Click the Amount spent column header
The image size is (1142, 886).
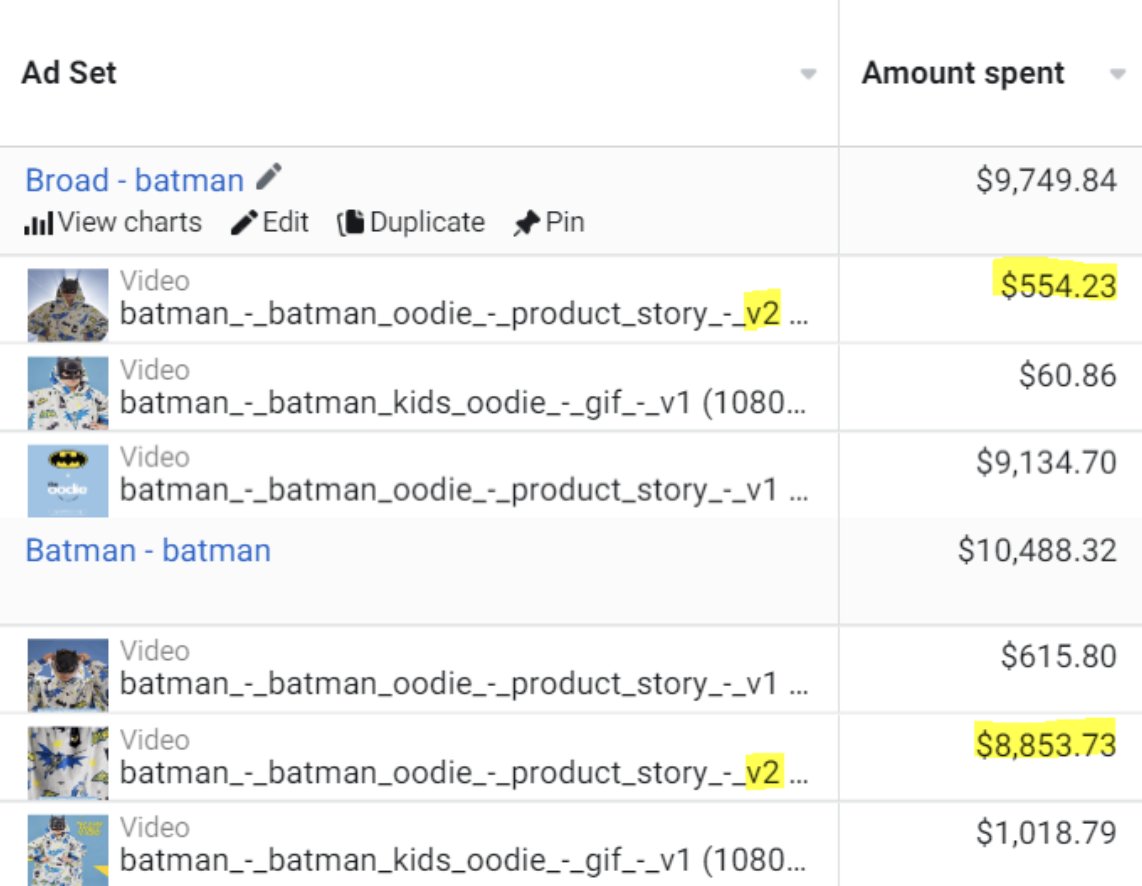click(x=963, y=73)
